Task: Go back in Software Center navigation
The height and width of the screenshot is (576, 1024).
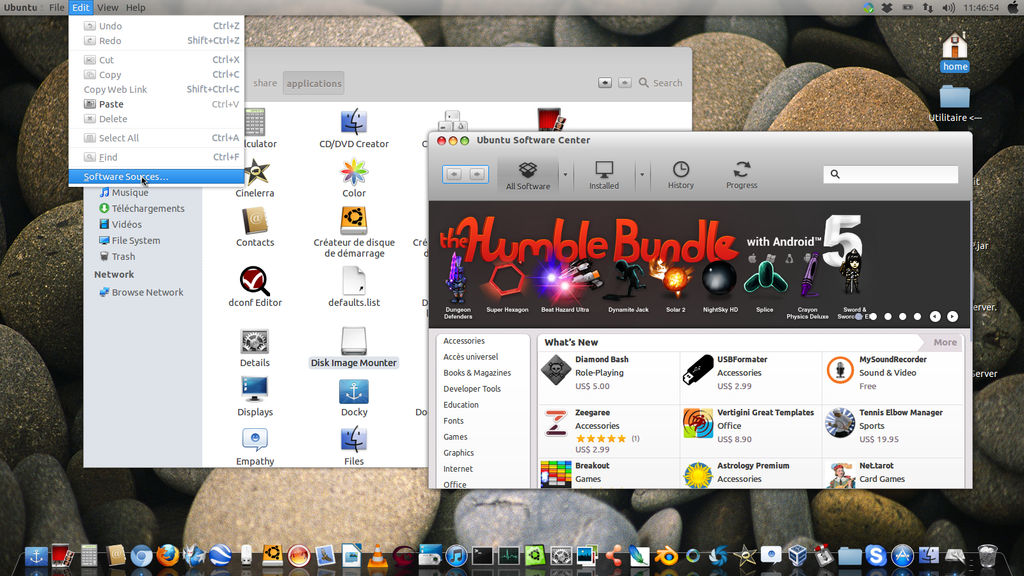Action: coord(454,174)
